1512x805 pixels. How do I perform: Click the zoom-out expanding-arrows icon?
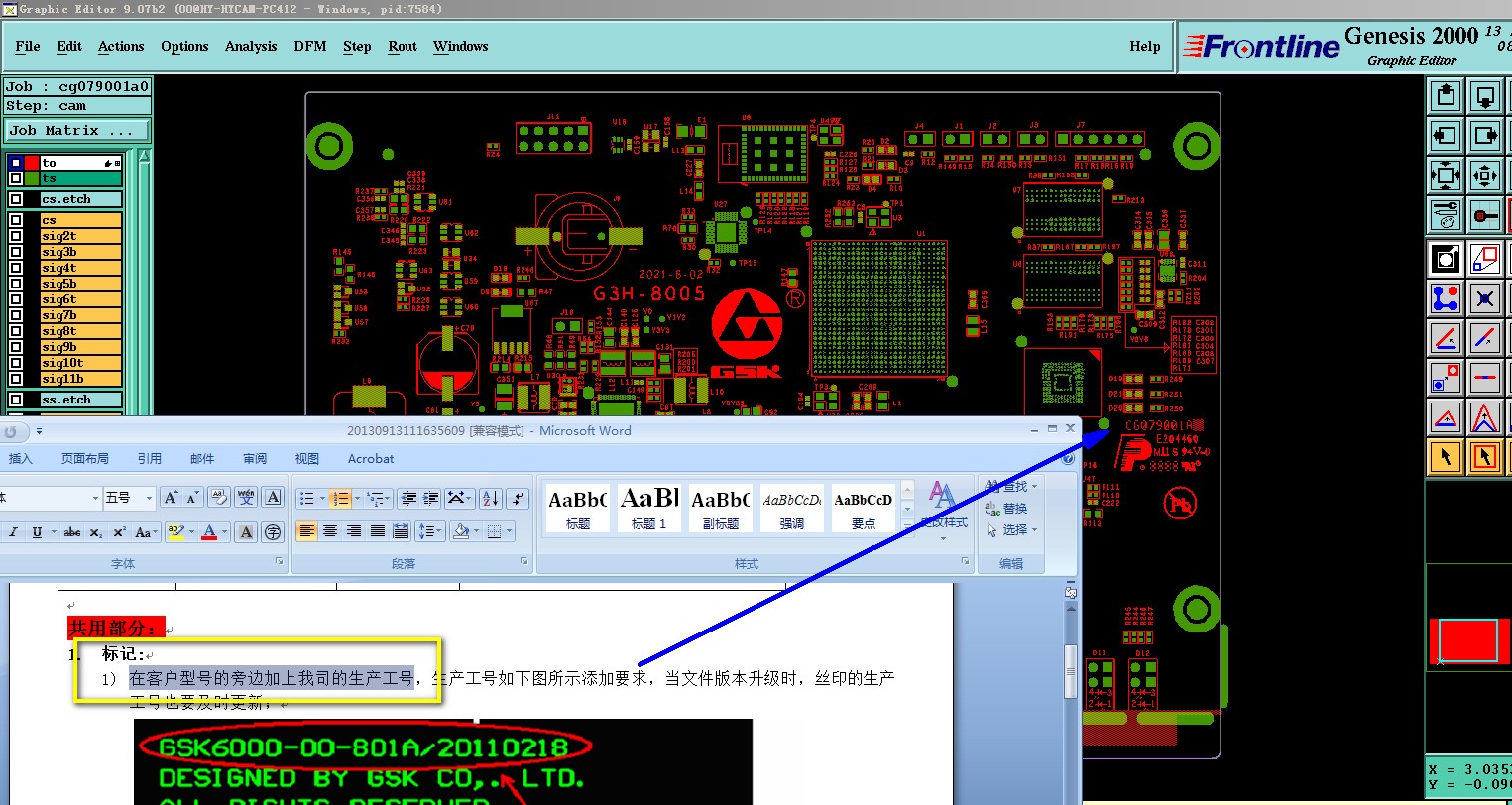point(1446,175)
